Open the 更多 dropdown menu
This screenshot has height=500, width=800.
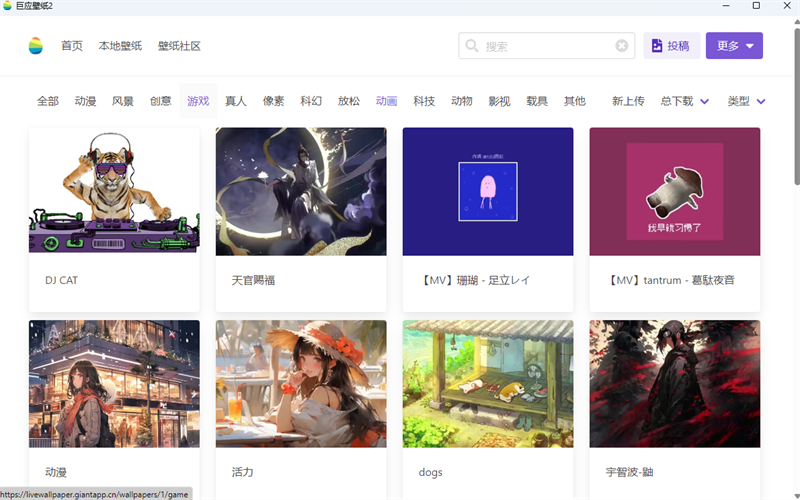click(734, 46)
